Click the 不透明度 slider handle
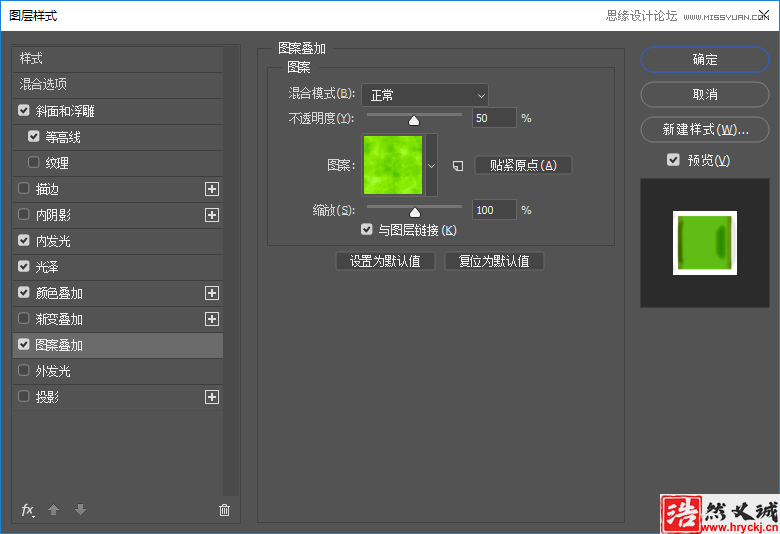The width and height of the screenshot is (780, 534). point(414,120)
